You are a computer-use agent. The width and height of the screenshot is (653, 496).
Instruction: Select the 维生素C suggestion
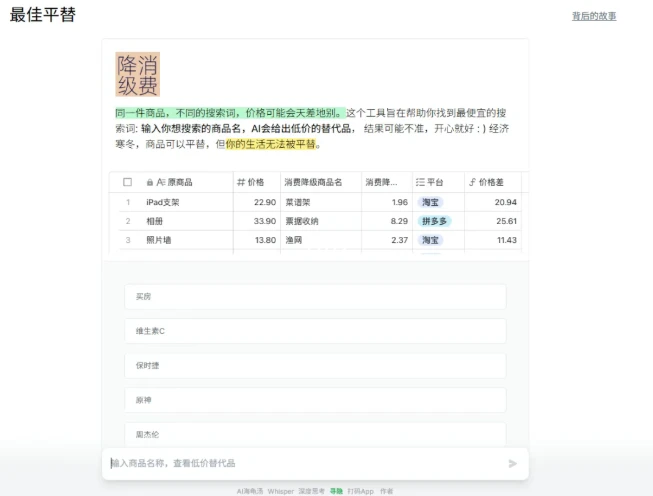[x=315, y=331]
